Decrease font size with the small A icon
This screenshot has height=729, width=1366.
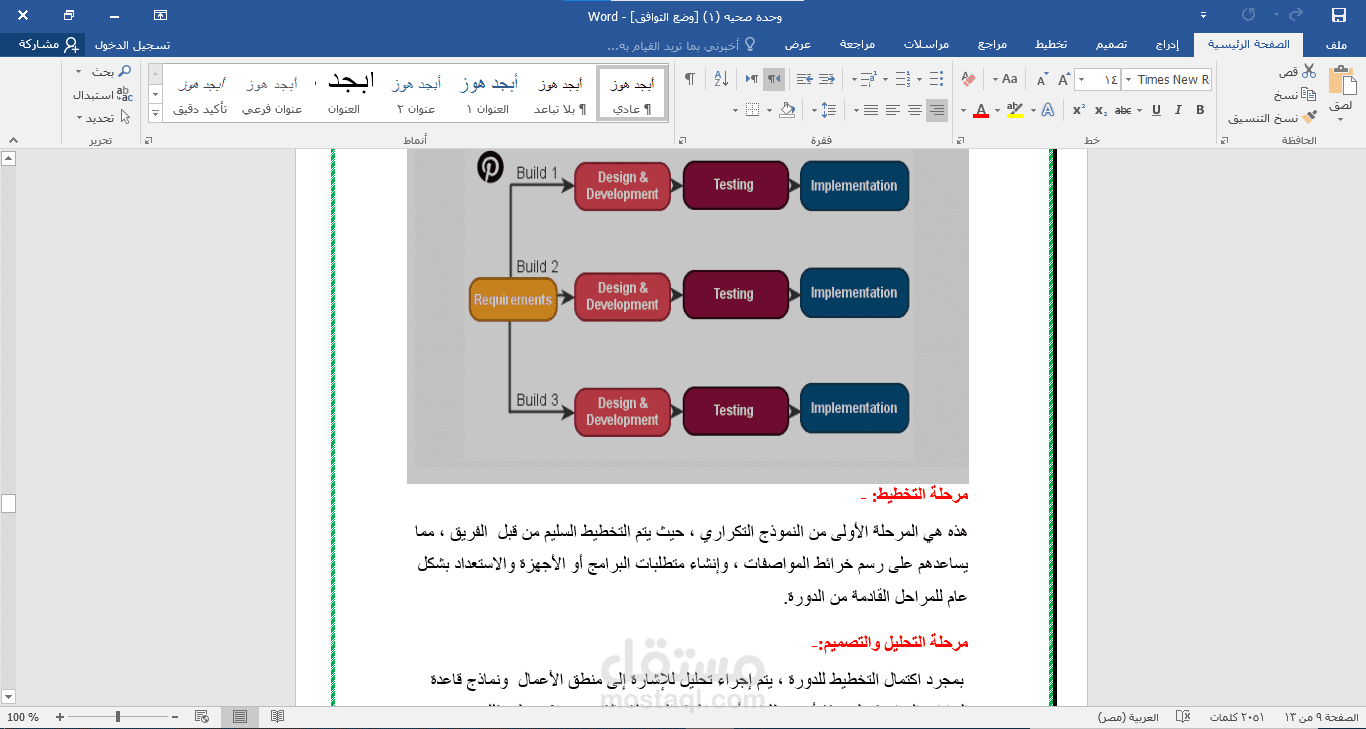click(x=1042, y=79)
